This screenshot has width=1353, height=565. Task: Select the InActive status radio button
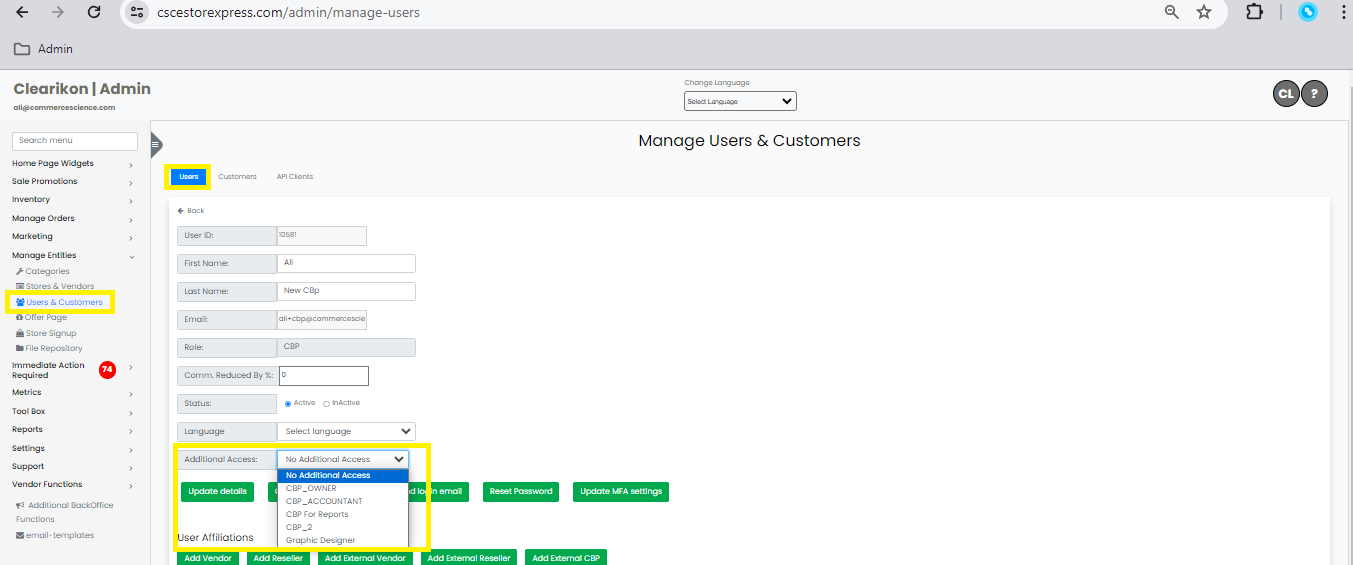(326, 403)
